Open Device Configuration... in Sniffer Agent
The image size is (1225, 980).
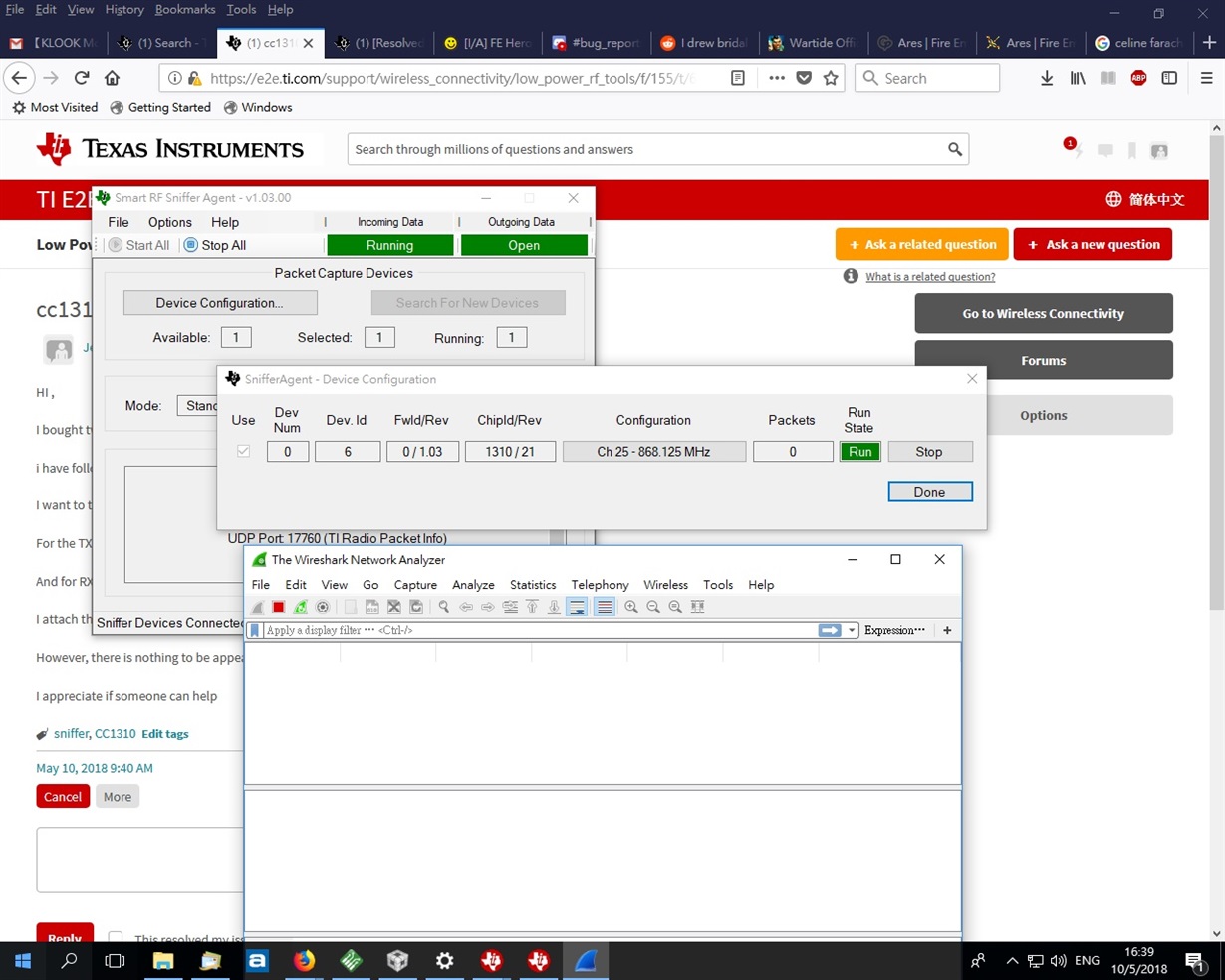tap(220, 303)
